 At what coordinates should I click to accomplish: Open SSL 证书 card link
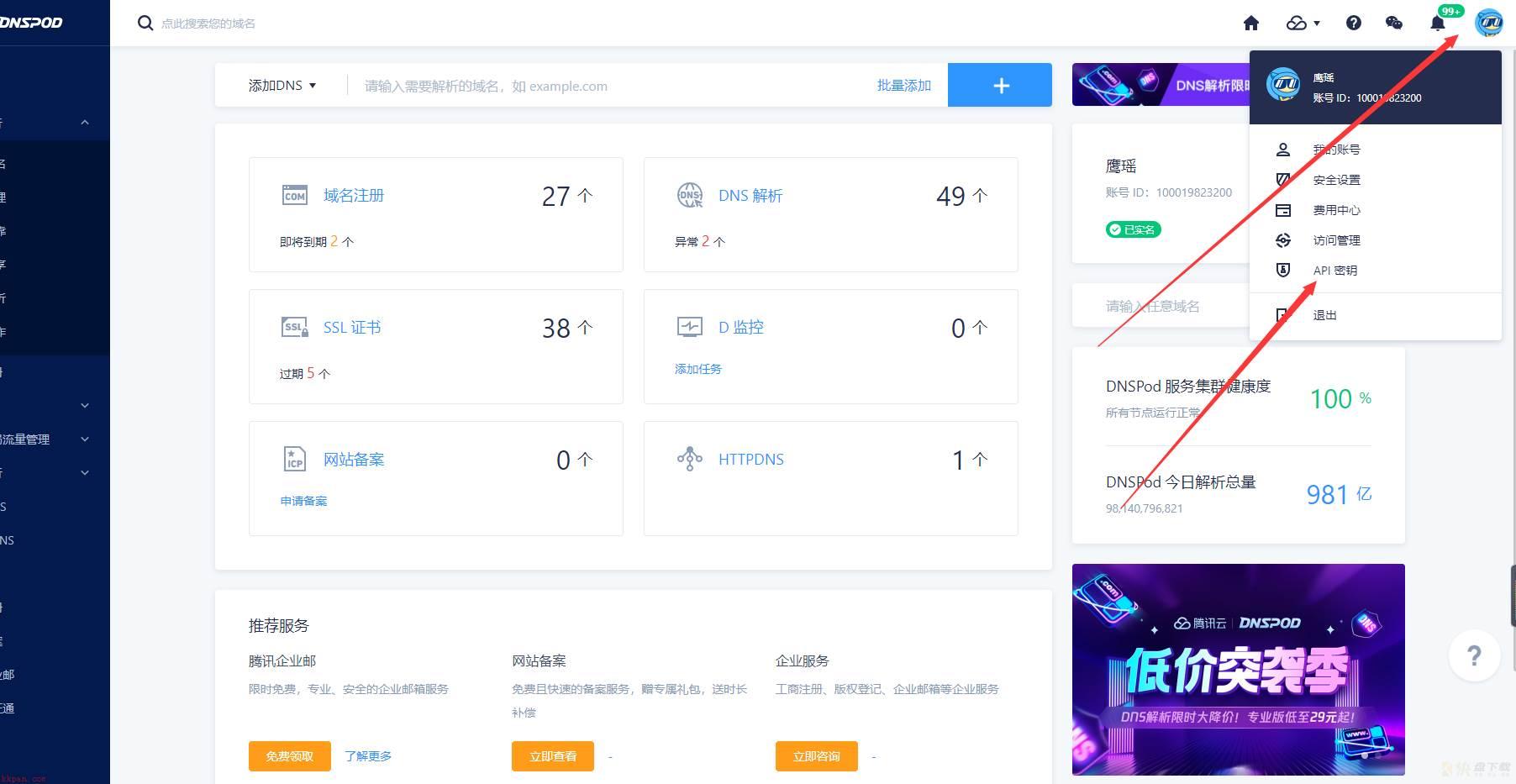[x=352, y=327]
